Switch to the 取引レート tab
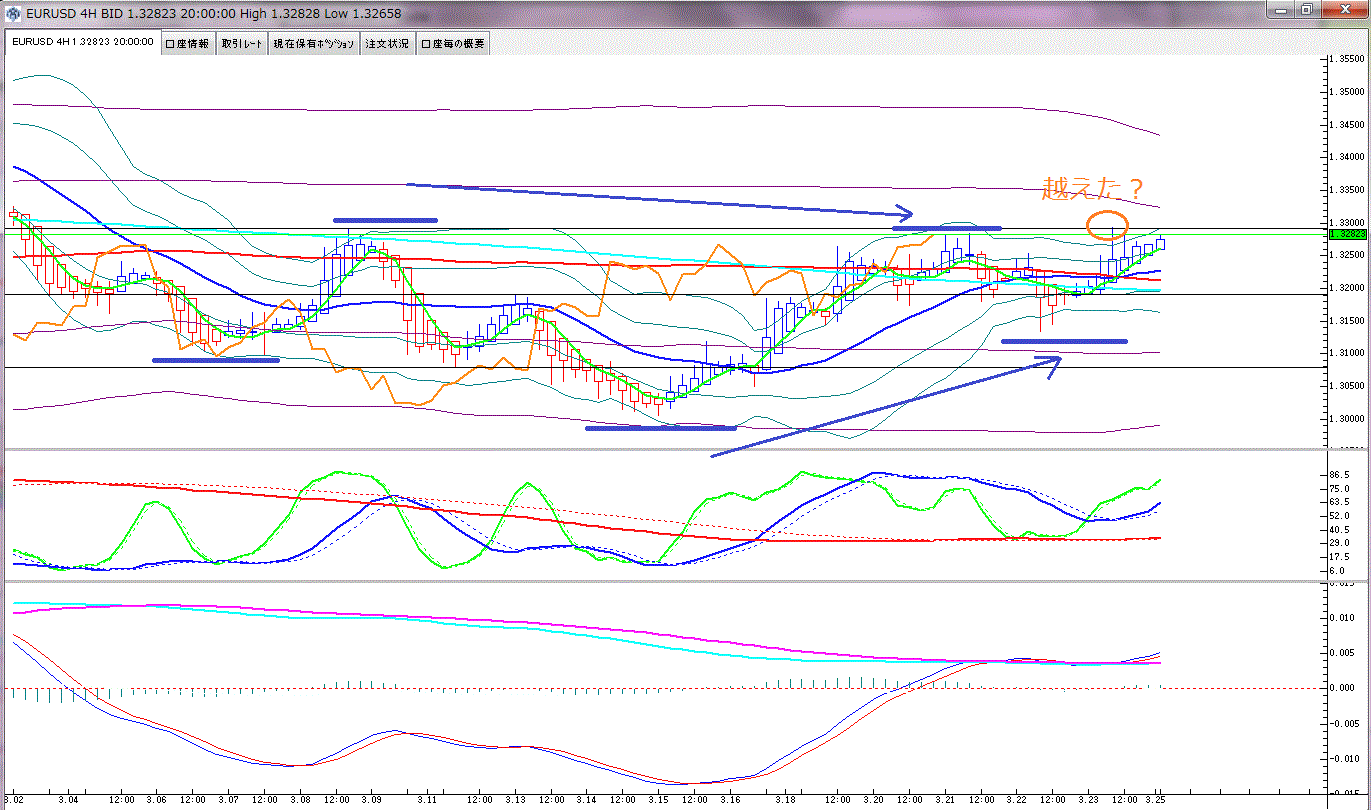Screen dimensions: 1371x810 [242, 43]
